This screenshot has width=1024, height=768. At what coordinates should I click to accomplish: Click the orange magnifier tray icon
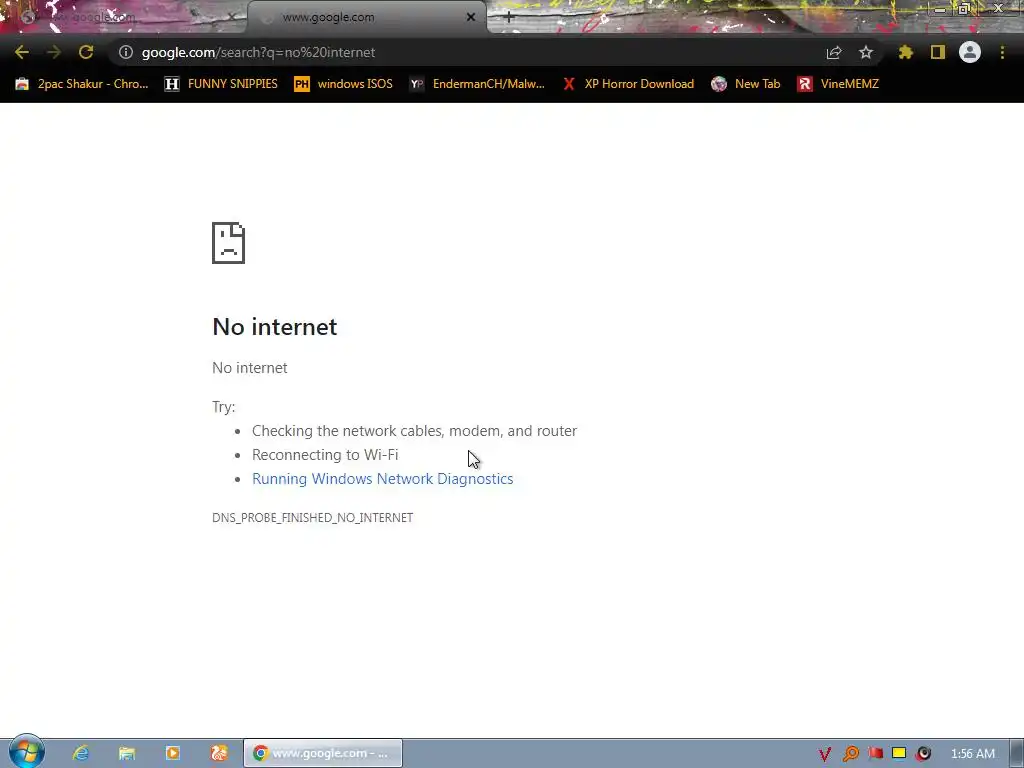tap(850, 754)
